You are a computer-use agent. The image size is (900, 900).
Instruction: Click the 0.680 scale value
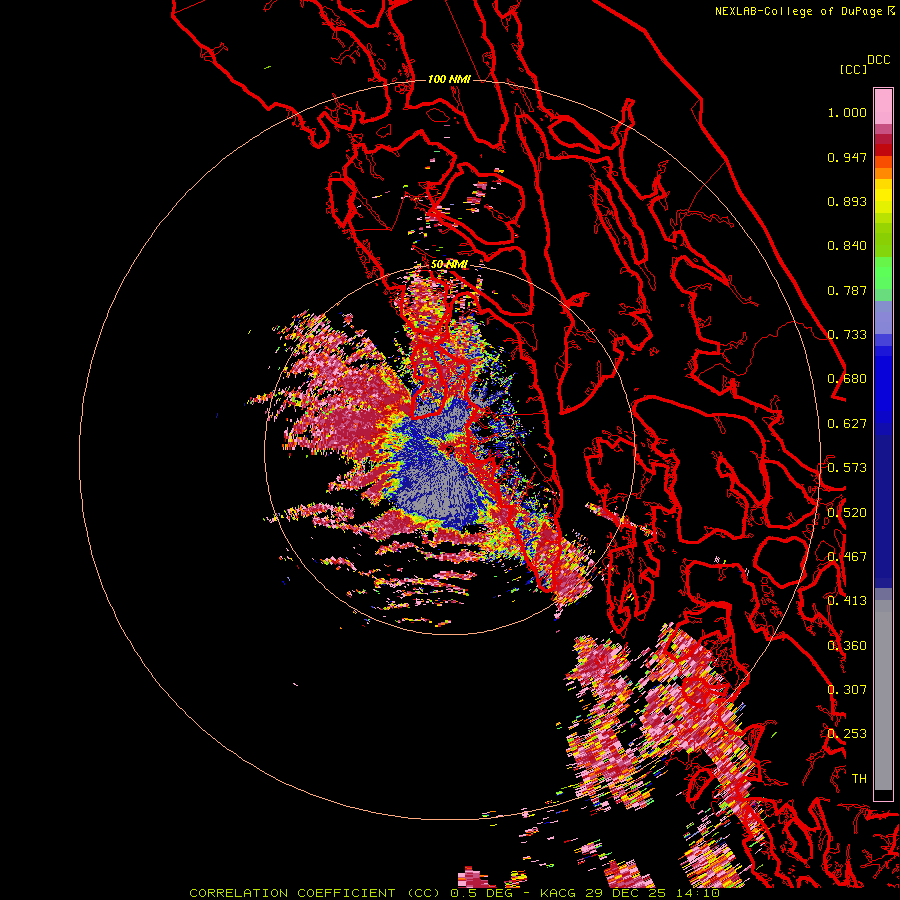coord(847,379)
